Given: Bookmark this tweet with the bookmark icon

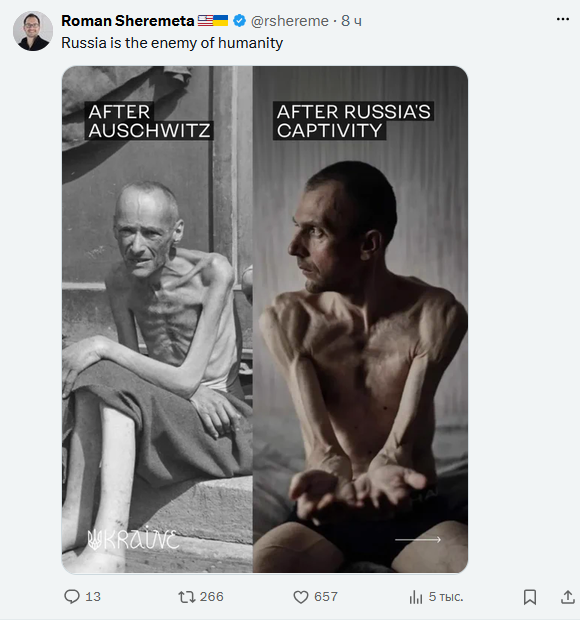Looking at the screenshot, I should (x=530, y=597).
